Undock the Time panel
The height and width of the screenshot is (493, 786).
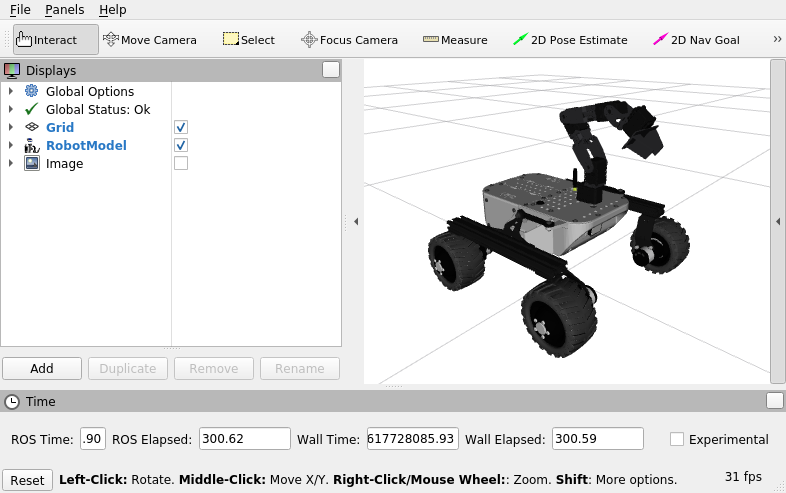point(774,401)
